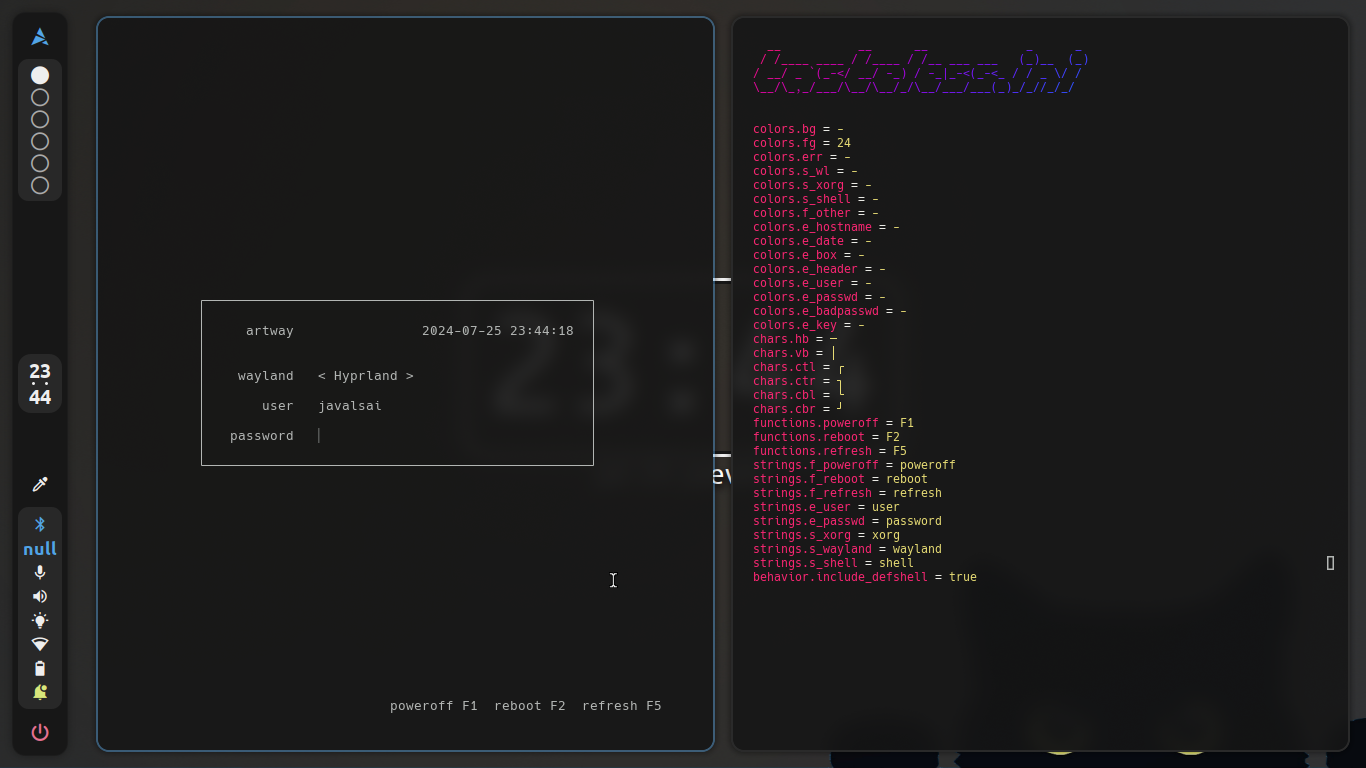Image resolution: width=1366 pixels, height=768 pixels.
Task: Click the 'refresh F5' option
Action: point(622,706)
